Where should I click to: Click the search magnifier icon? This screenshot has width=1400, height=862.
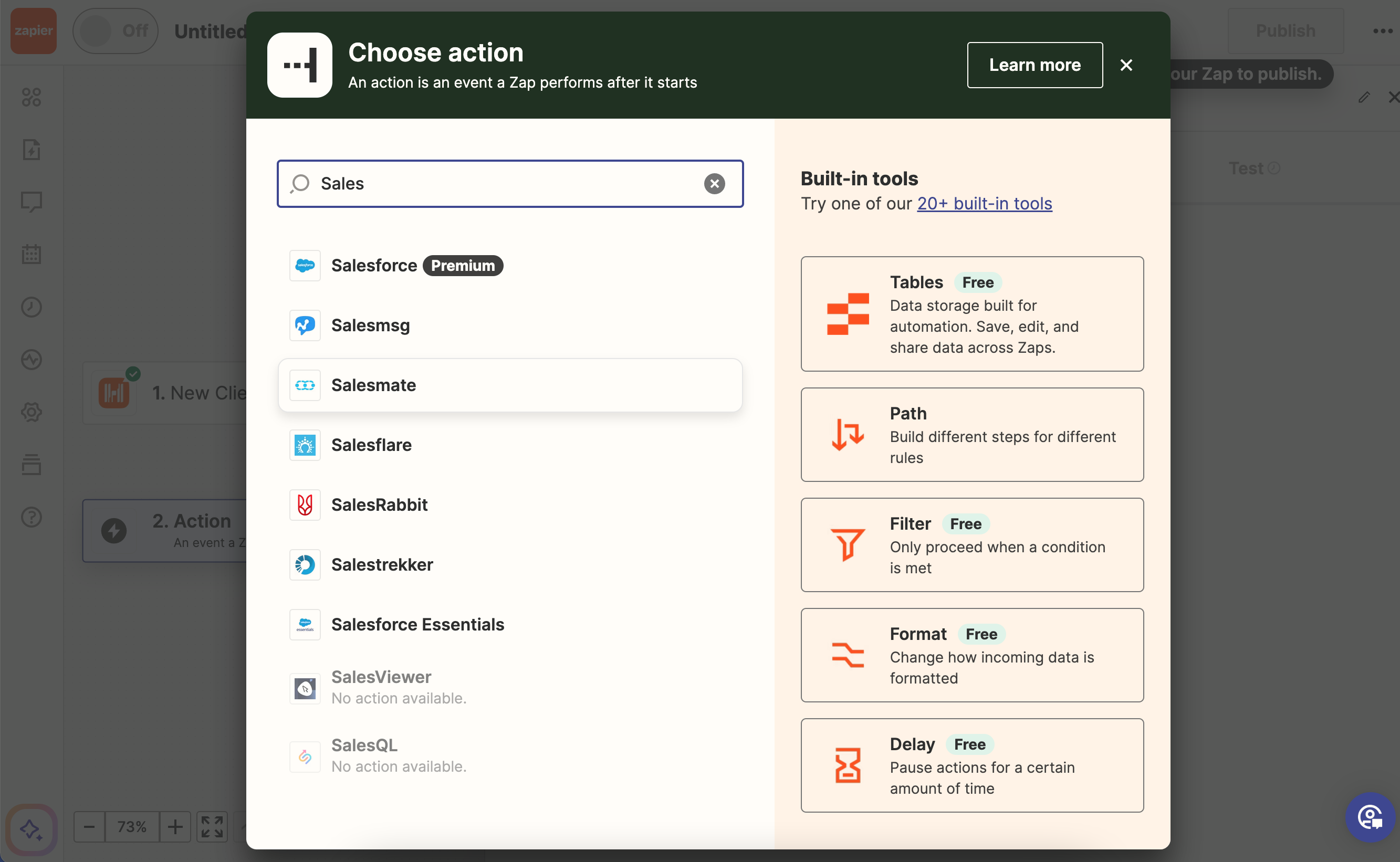pos(300,184)
